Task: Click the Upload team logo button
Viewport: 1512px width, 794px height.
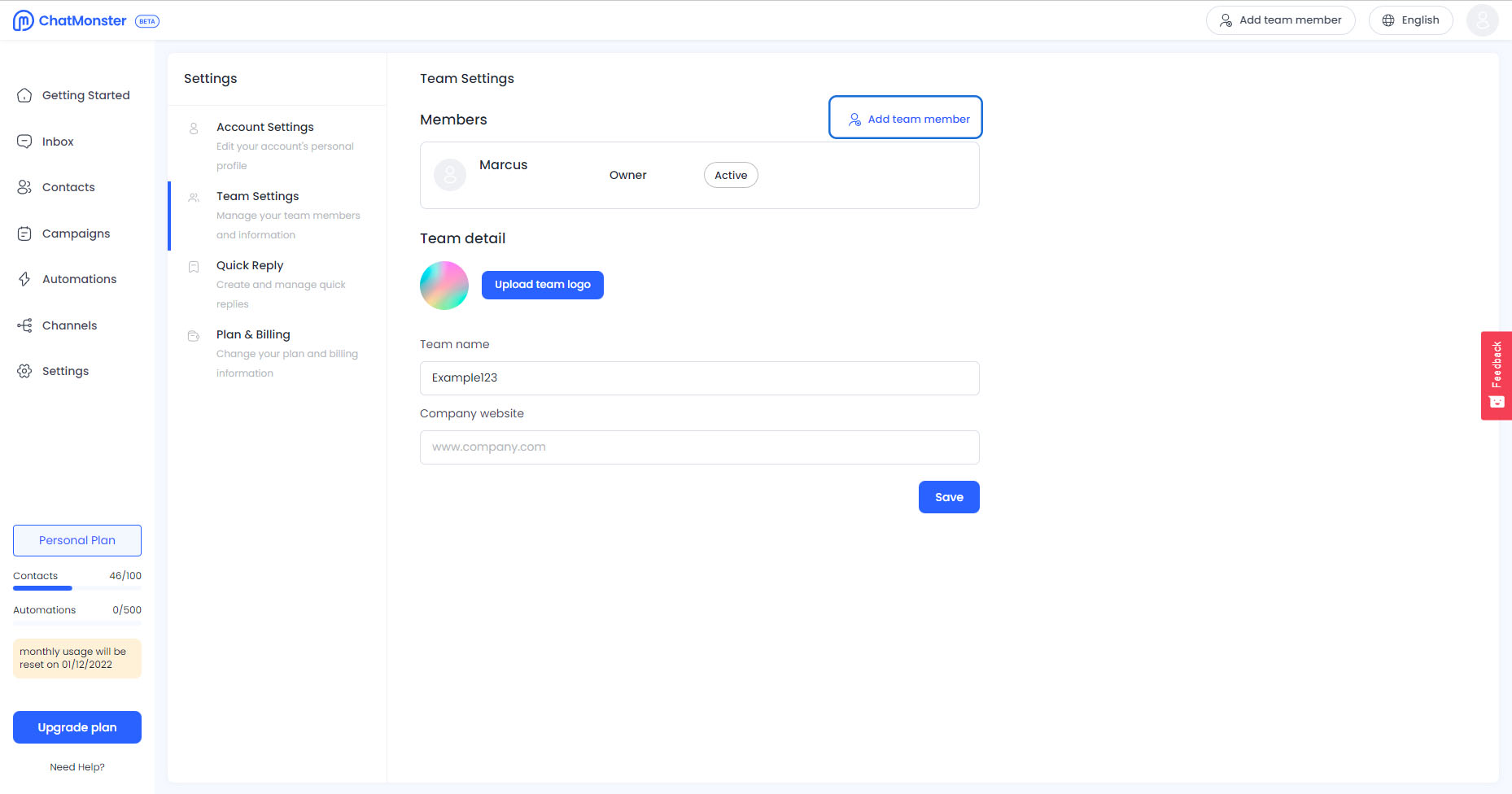Action: (543, 285)
